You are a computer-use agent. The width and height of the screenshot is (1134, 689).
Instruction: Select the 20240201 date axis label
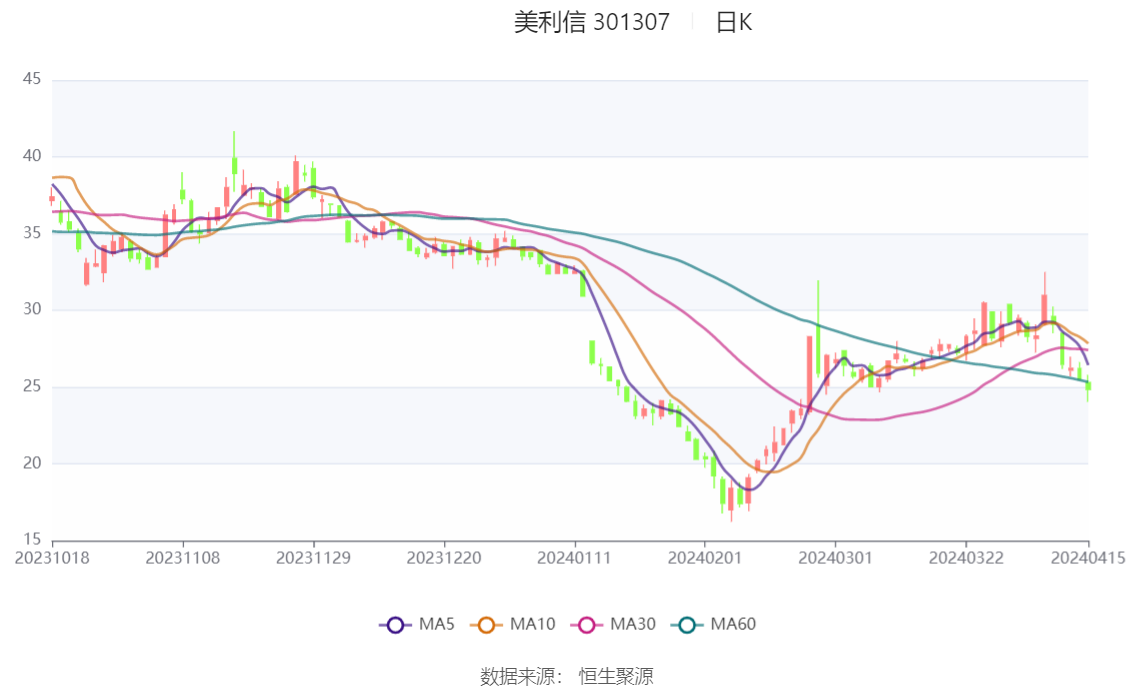[x=704, y=558]
